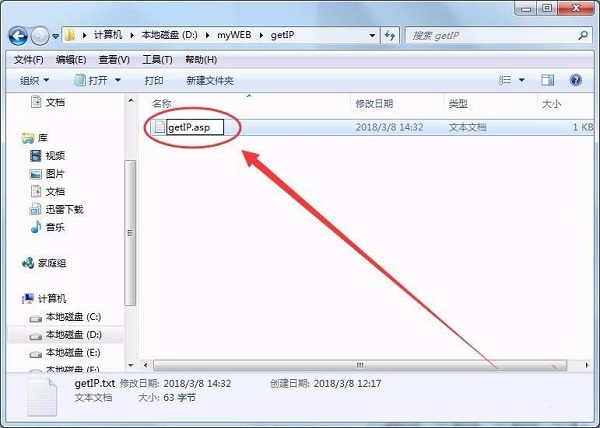This screenshot has height=428, width=600.
Task: Open the 组织 dropdown in toolbar
Action: pos(34,80)
